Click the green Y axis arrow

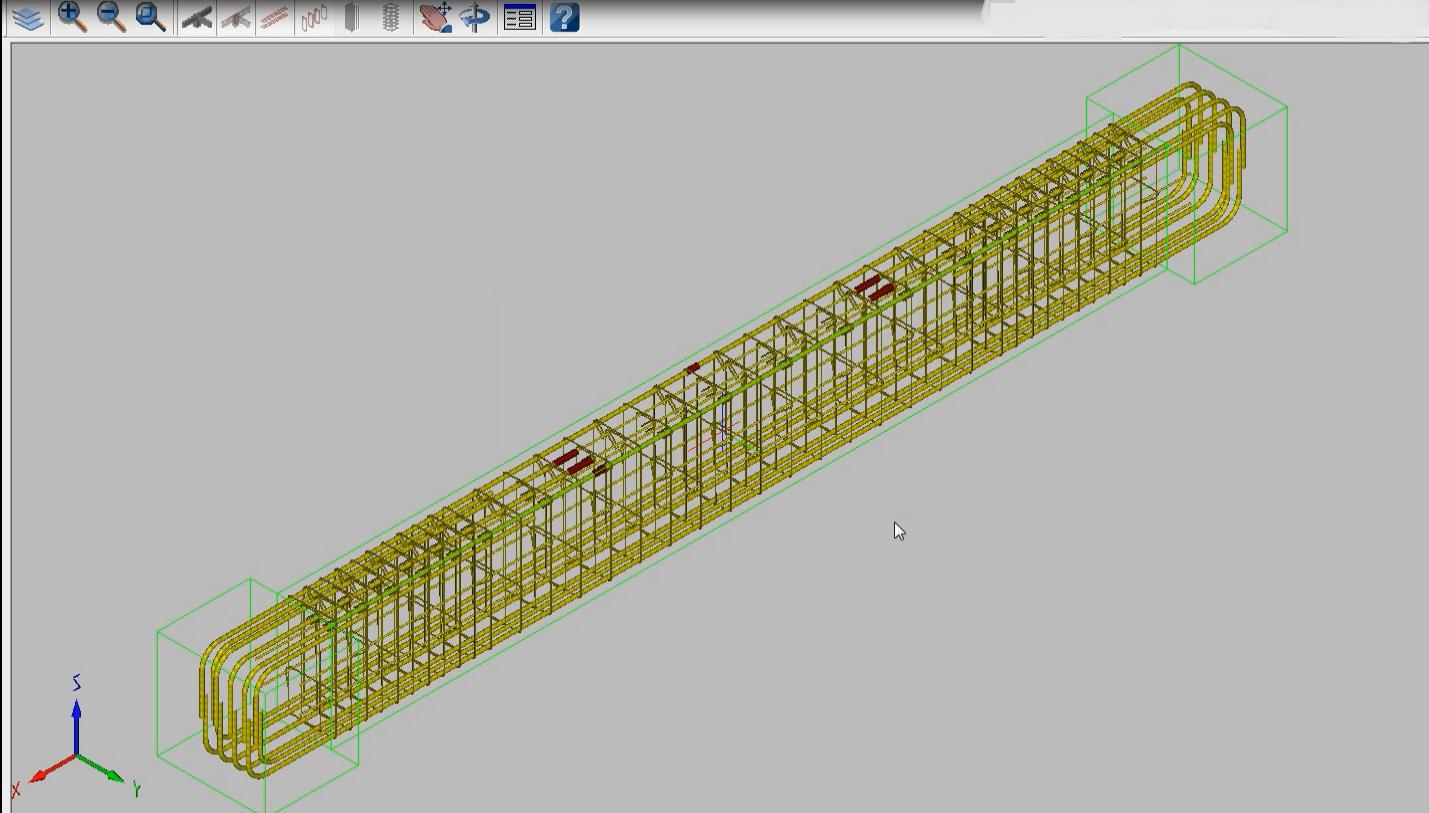tap(108, 772)
